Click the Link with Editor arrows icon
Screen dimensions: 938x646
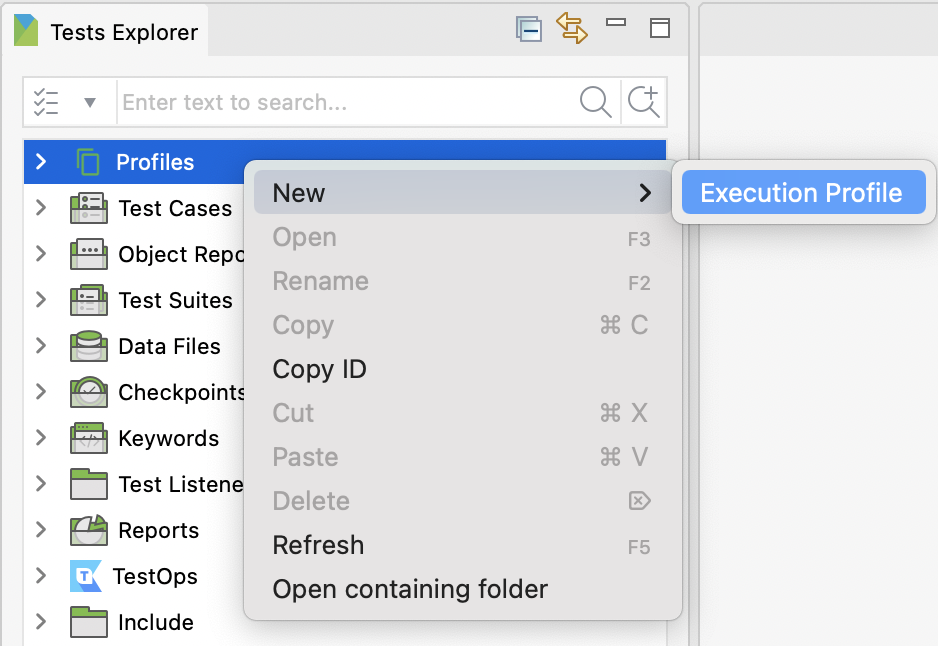click(572, 28)
